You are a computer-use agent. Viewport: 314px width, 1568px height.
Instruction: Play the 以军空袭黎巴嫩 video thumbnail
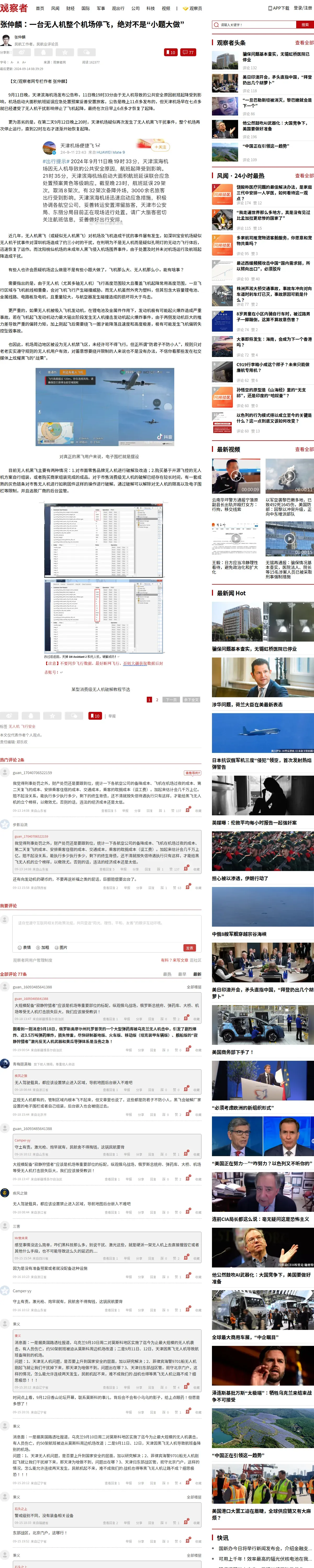tap(290, 476)
